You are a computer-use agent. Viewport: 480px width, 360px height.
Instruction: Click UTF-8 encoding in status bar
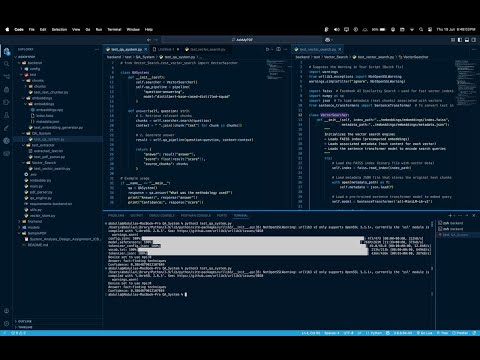point(348,333)
